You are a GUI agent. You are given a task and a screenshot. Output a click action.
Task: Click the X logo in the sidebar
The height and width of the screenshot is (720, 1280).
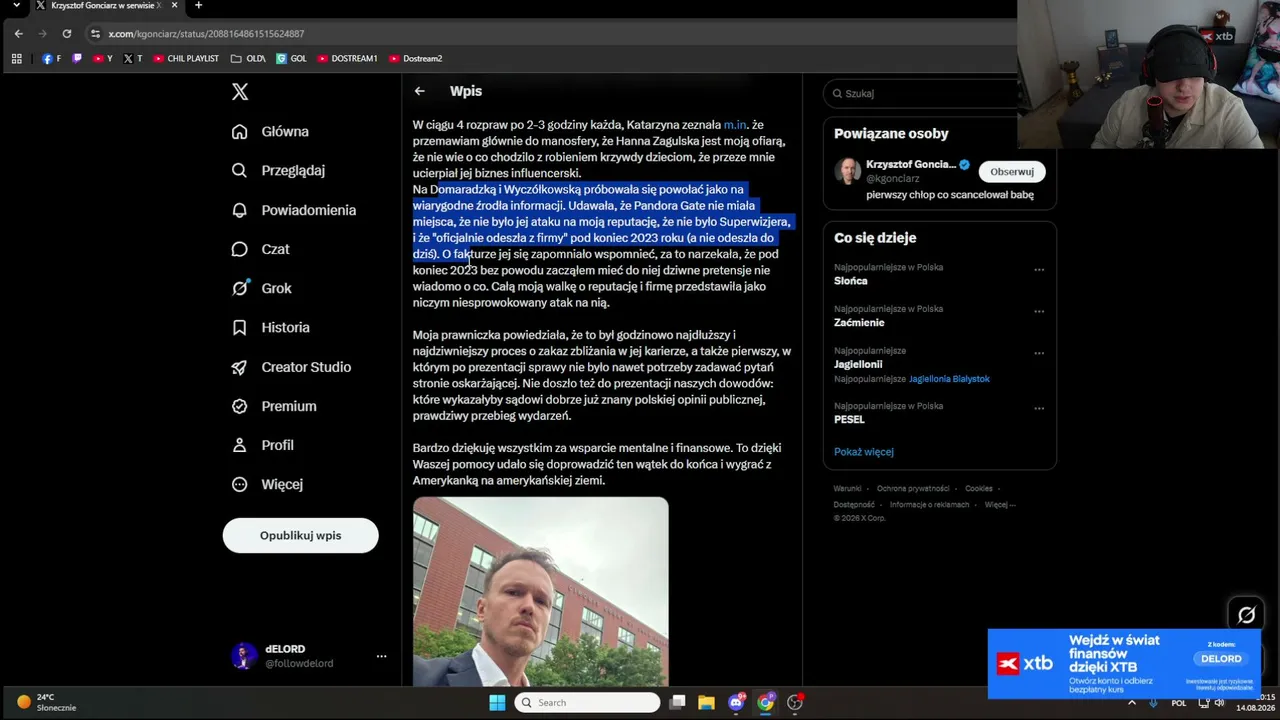pos(240,92)
